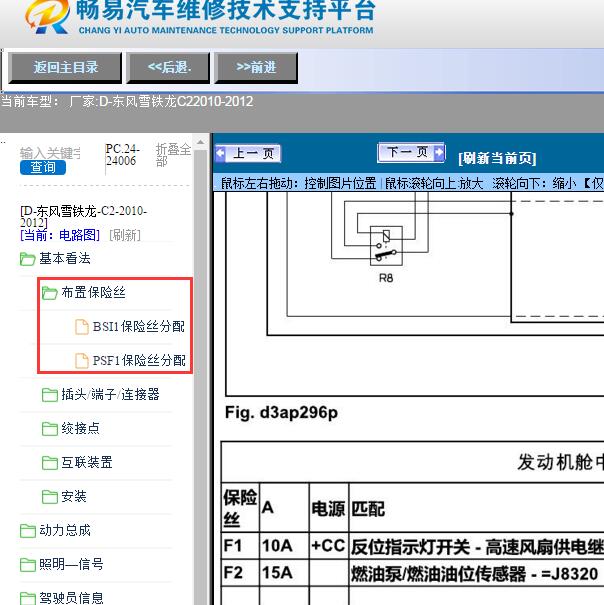Open PSF1保险丝分配 document
The width and height of the screenshot is (604, 605).
[x=139, y=361]
